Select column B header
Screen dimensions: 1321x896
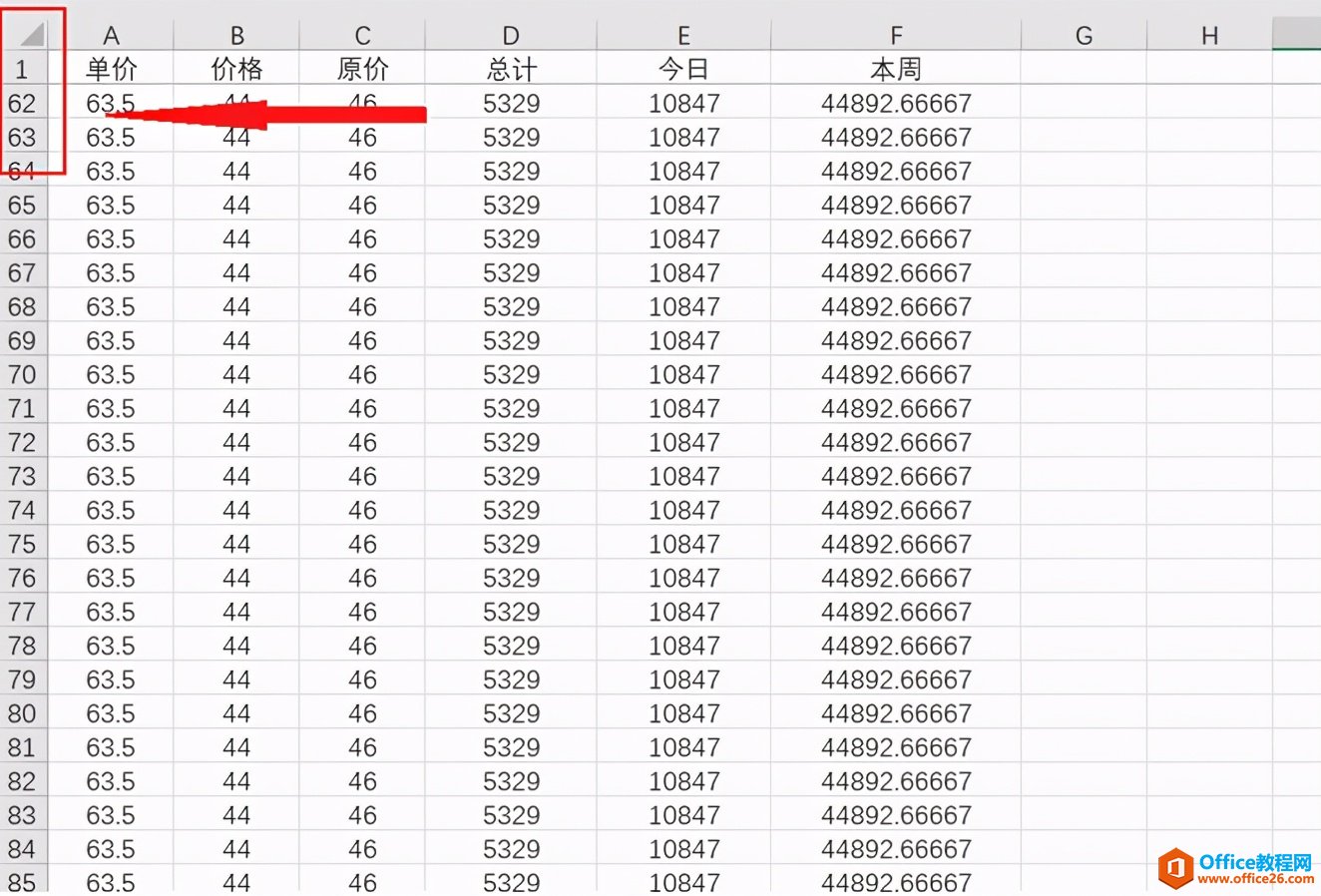tap(236, 35)
